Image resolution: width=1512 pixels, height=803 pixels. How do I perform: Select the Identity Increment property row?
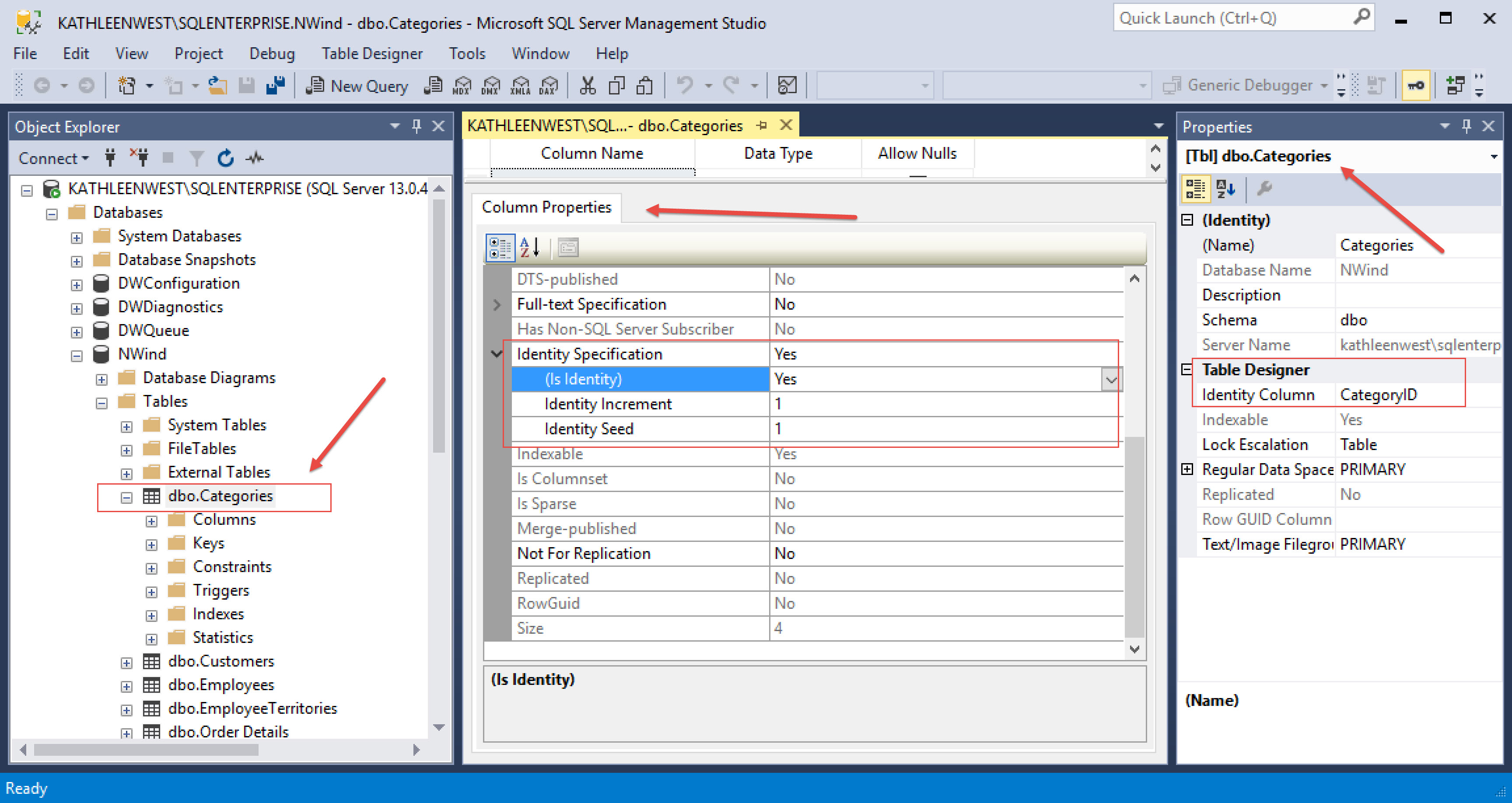pyautogui.click(x=816, y=404)
